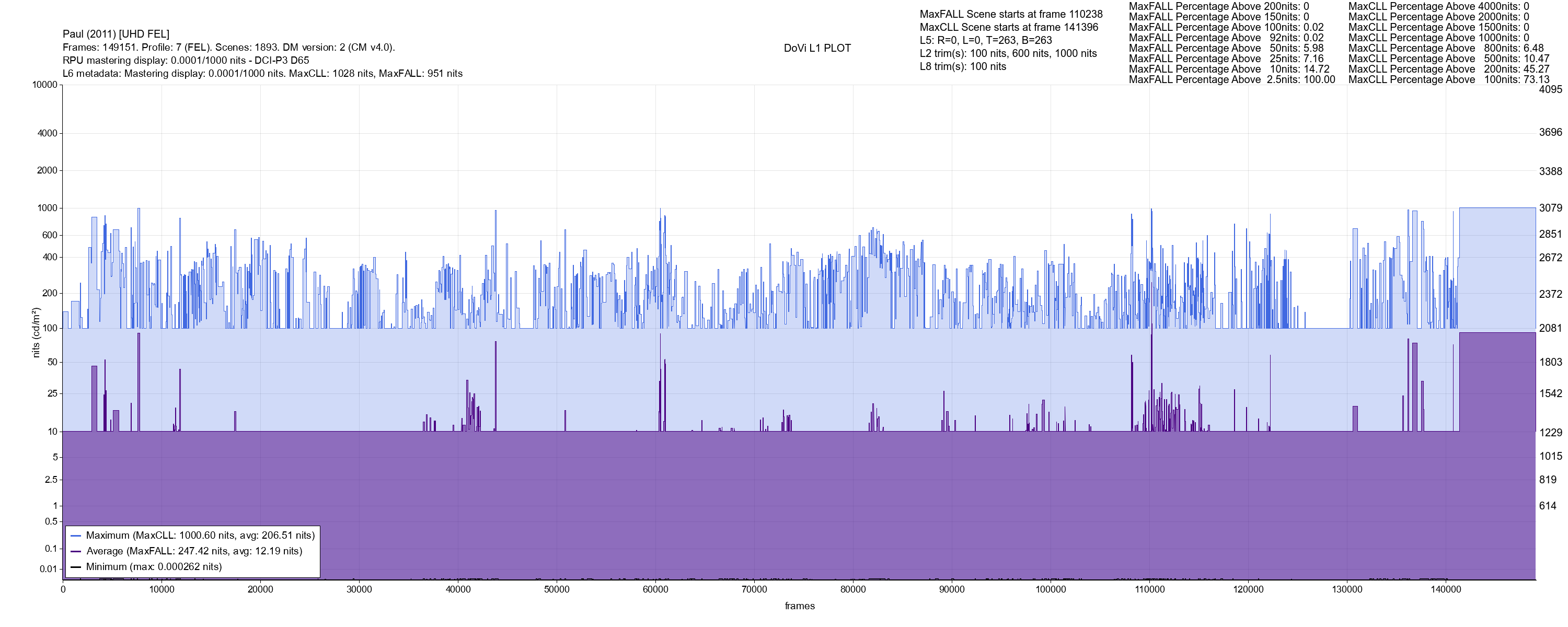The width and height of the screenshot is (1568, 627).
Task: Click the L2 trim(s) text line
Action: (1008, 54)
